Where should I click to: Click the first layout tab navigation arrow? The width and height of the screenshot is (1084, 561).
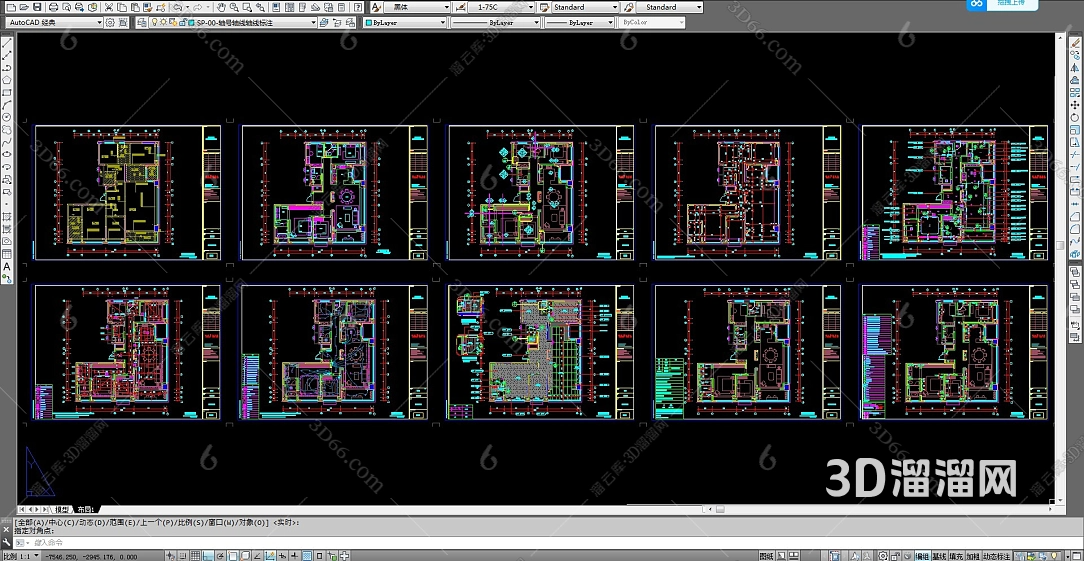tap(21, 509)
